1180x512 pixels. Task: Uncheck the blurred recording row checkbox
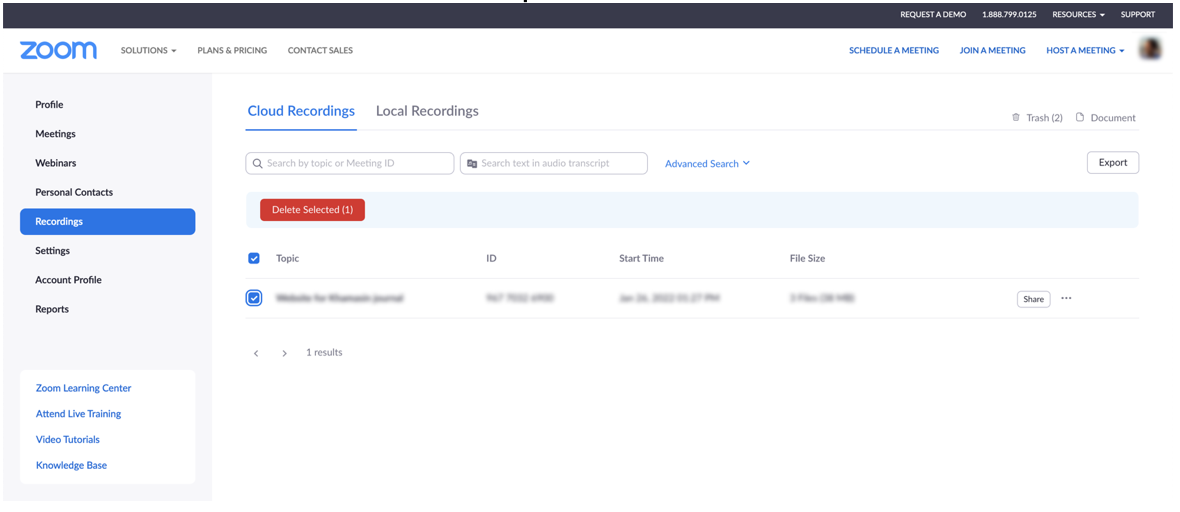(x=254, y=298)
